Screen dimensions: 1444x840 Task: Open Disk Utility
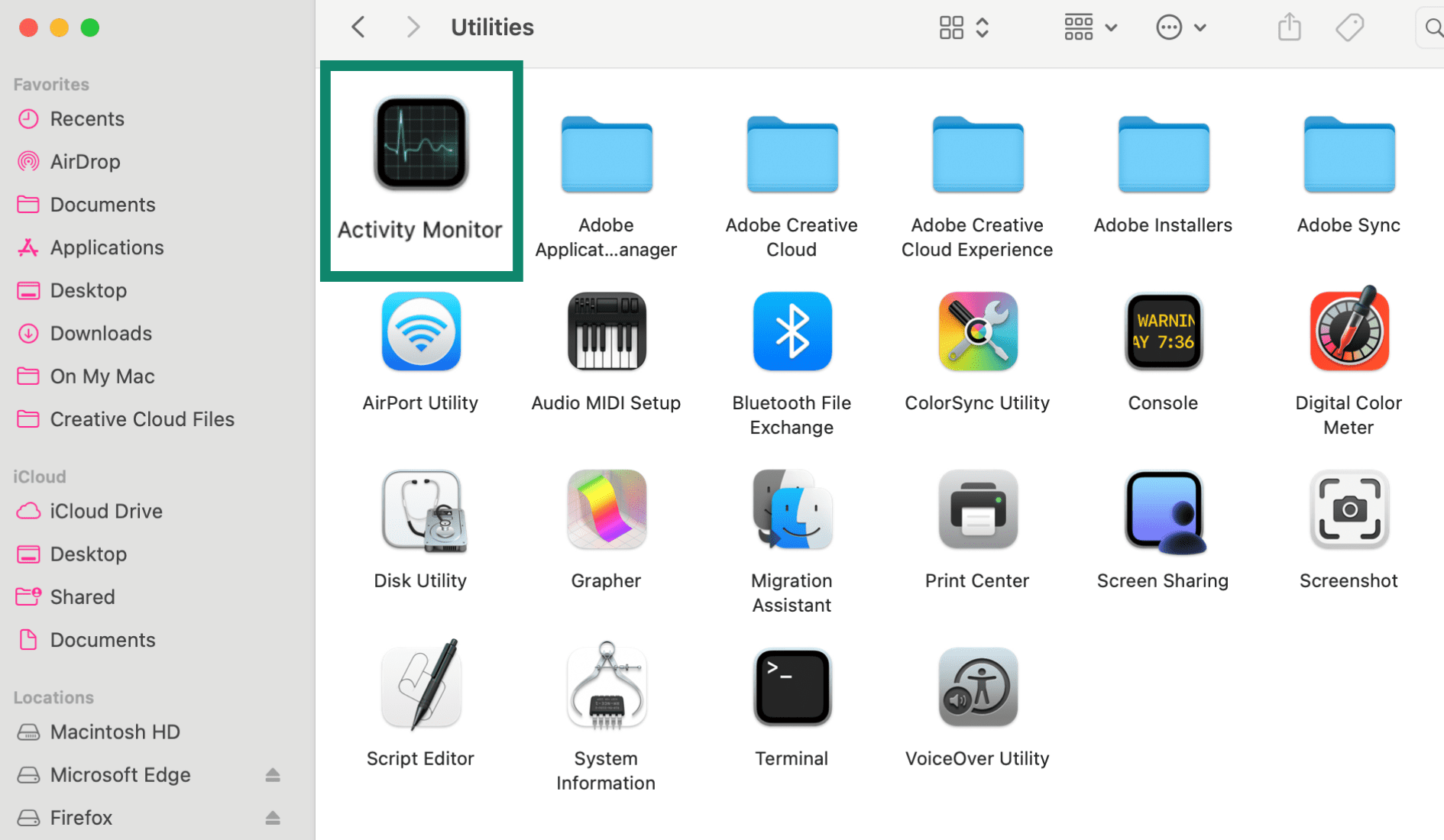420,510
